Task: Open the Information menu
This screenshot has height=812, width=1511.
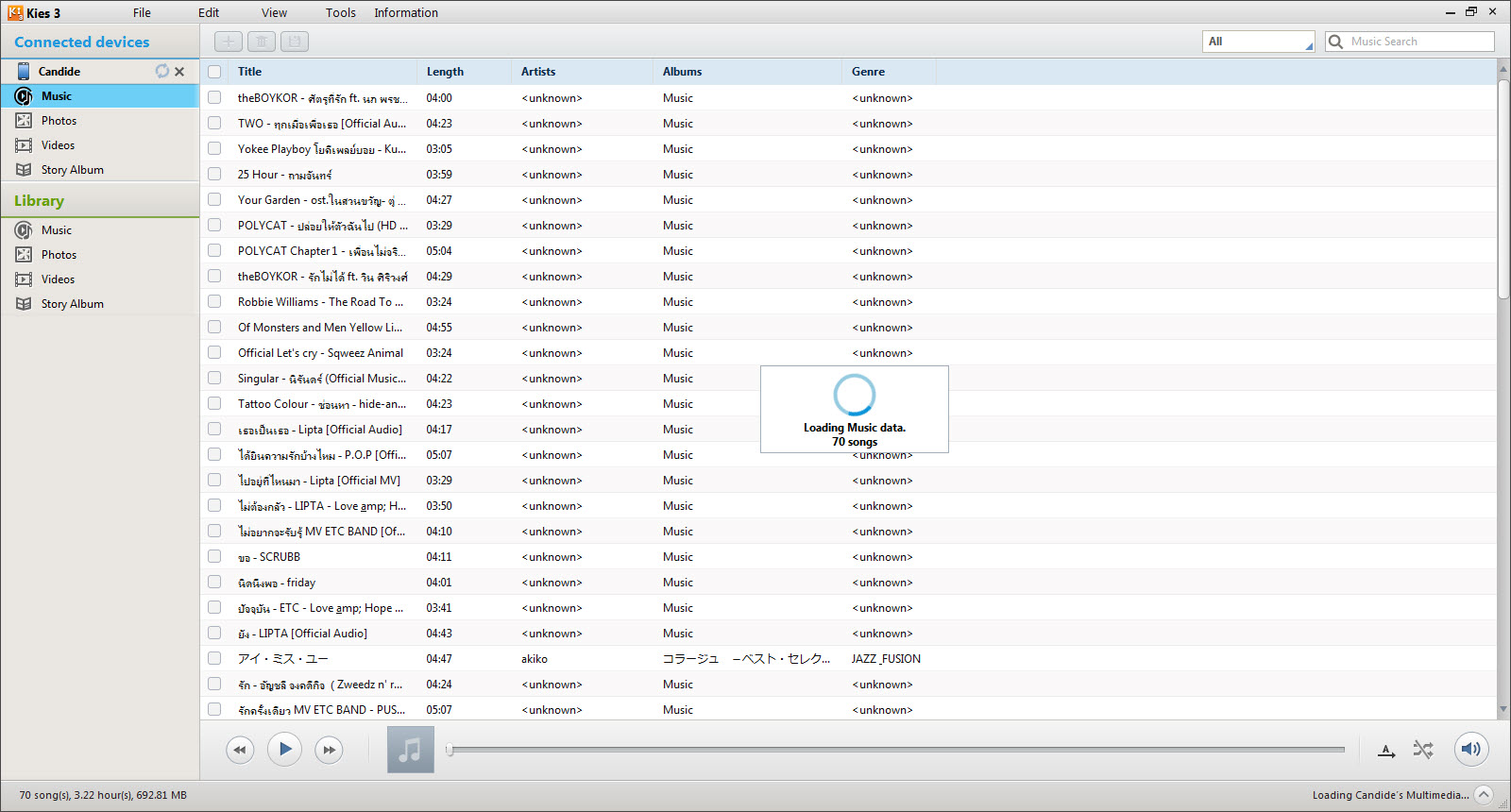Action: (405, 12)
